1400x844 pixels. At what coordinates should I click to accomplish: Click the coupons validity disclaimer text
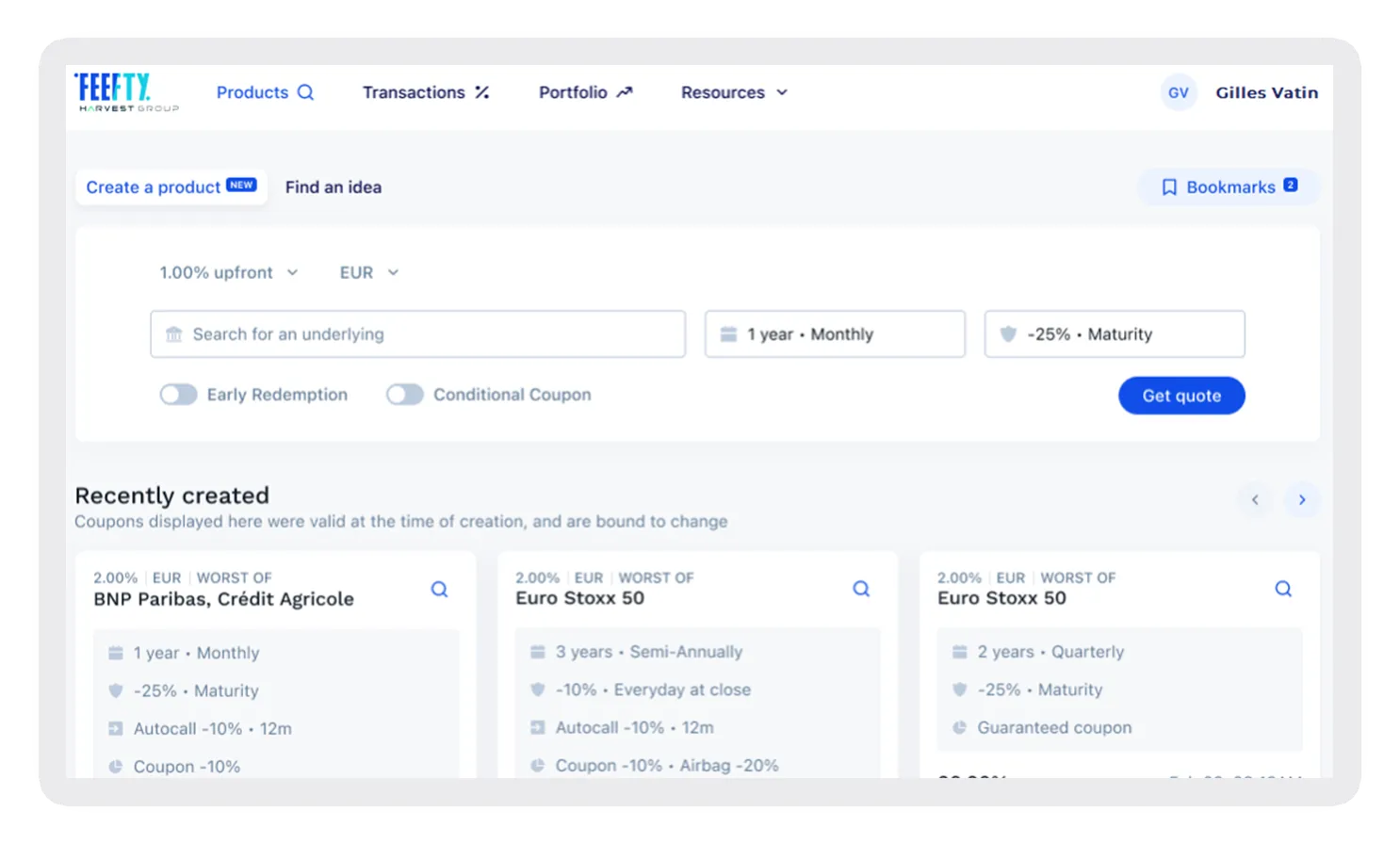coord(401,522)
